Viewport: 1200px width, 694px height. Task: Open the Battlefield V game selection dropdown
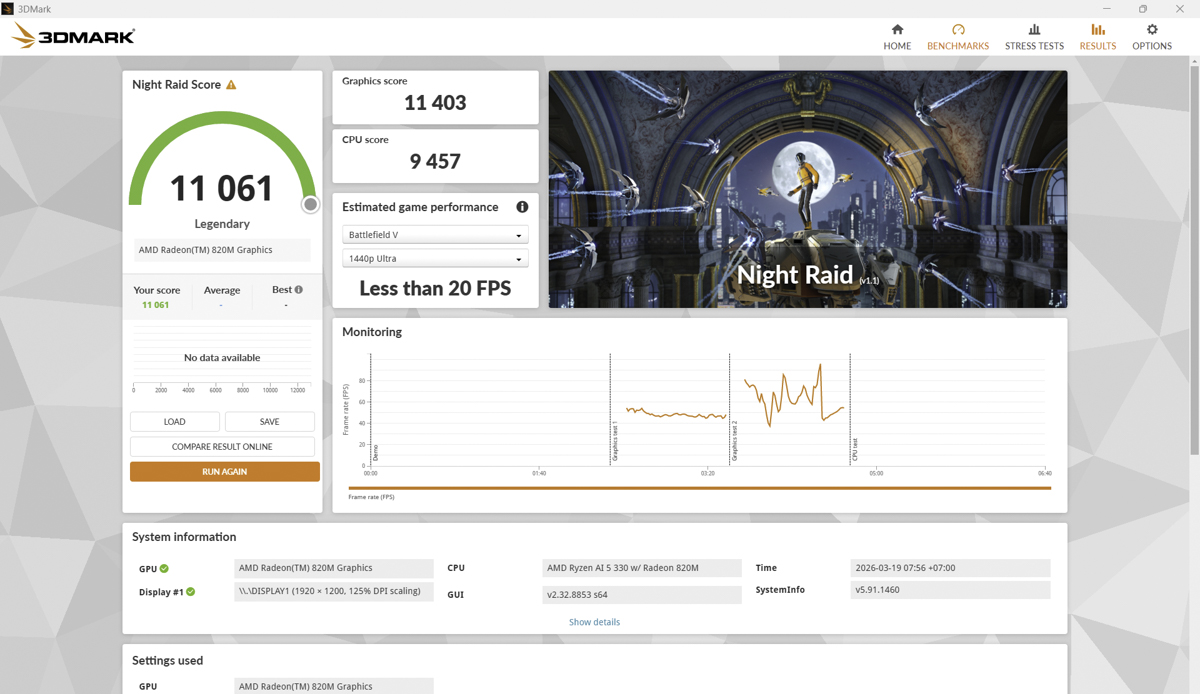tap(435, 234)
